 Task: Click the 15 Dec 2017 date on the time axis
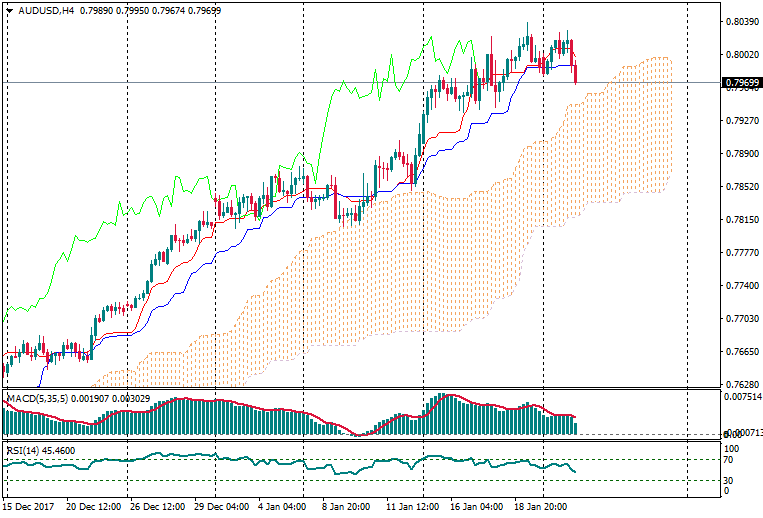coord(30,507)
